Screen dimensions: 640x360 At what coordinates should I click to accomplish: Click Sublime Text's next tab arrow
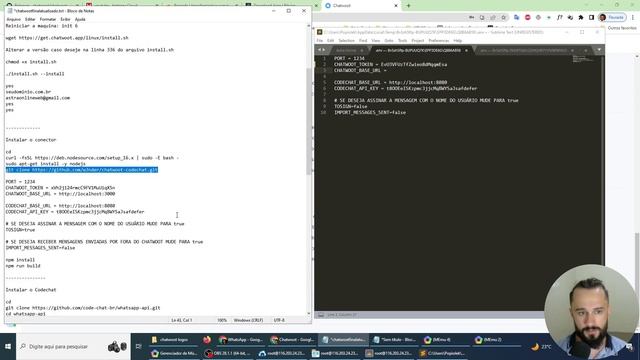click(324, 50)
